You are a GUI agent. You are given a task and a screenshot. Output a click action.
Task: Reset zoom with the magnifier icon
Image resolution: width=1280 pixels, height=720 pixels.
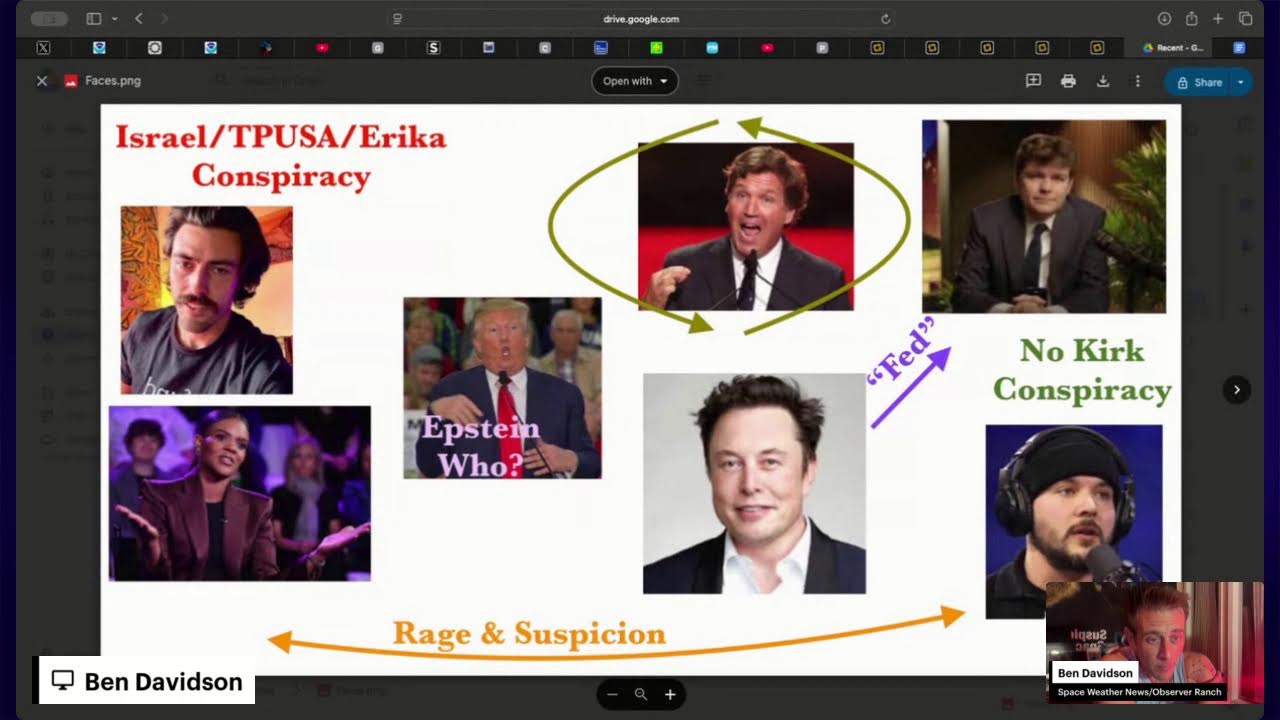[x=641, y=694]
